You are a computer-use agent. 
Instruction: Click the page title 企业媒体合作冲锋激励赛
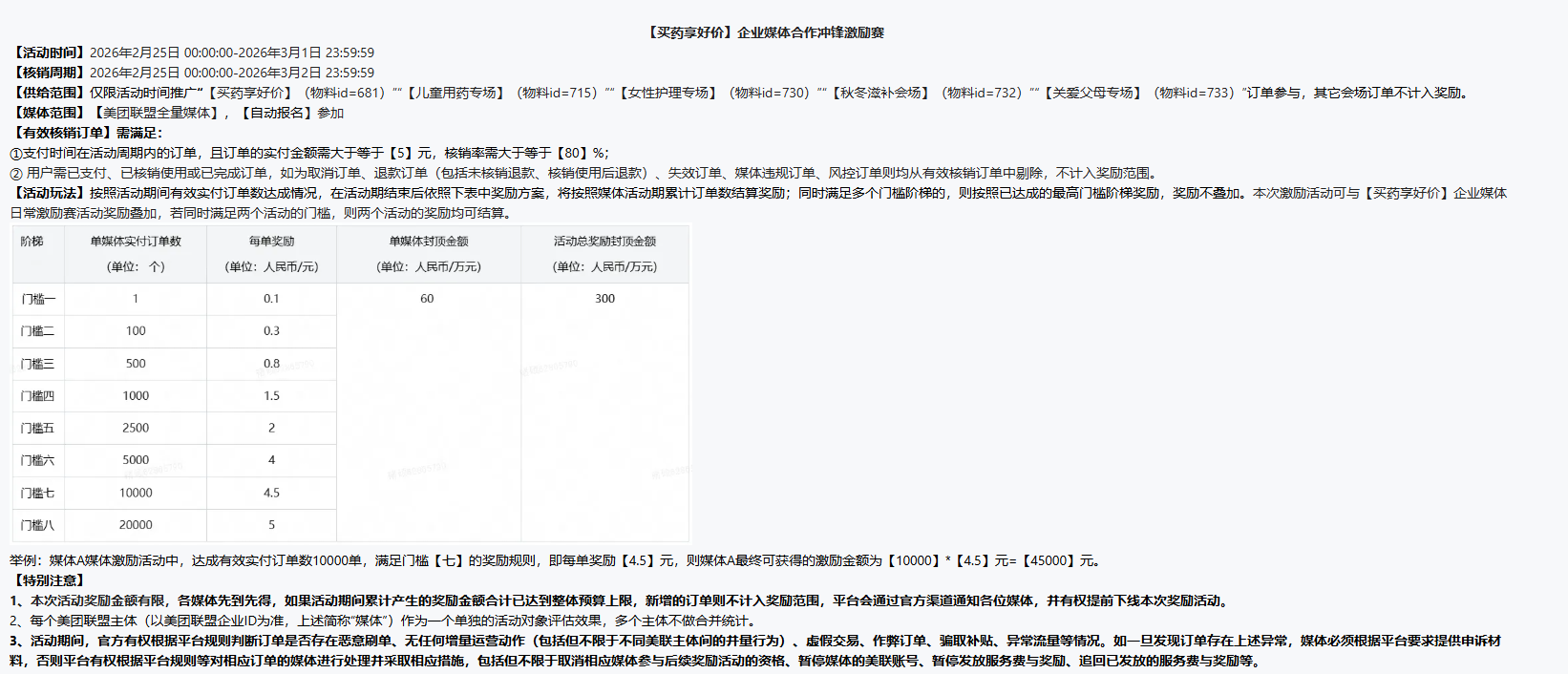pyautogui.click(x=765, y=32)
